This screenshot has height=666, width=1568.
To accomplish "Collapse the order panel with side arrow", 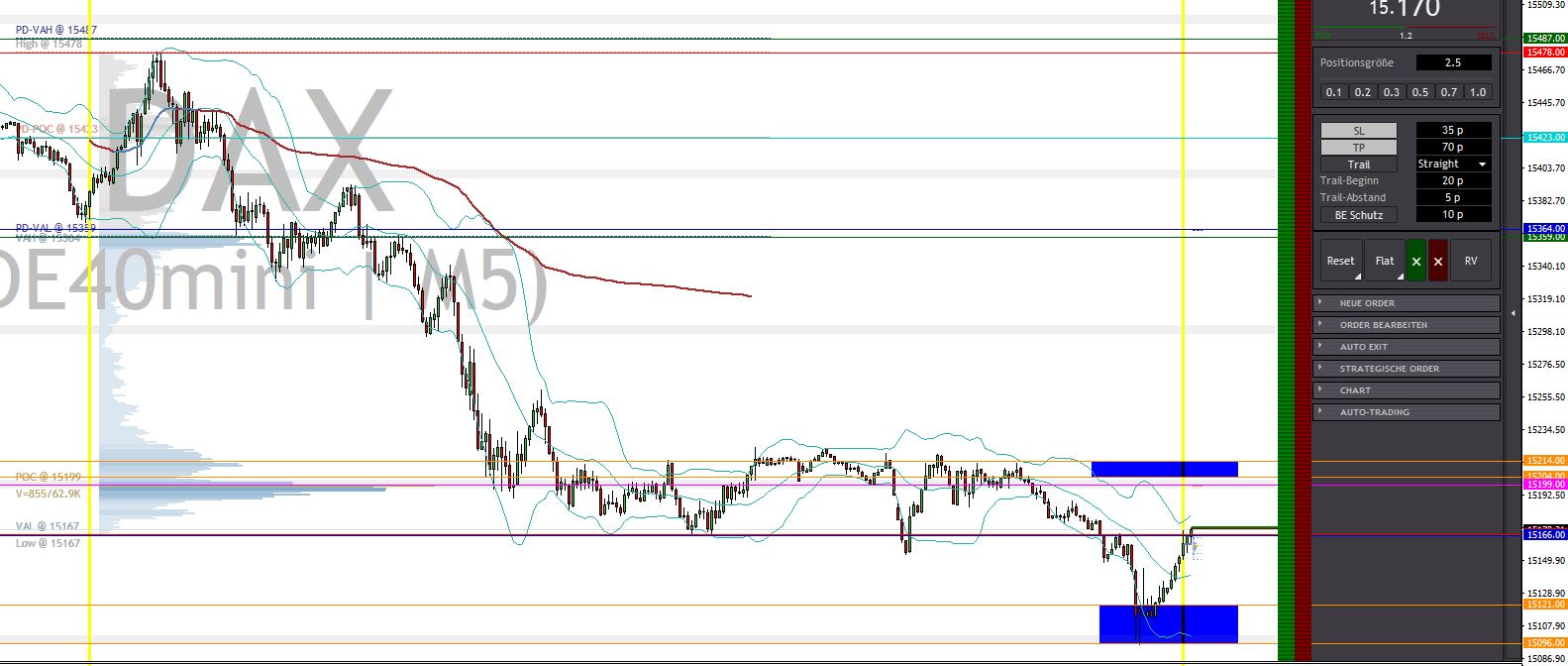I will (x=1513, y=313).
